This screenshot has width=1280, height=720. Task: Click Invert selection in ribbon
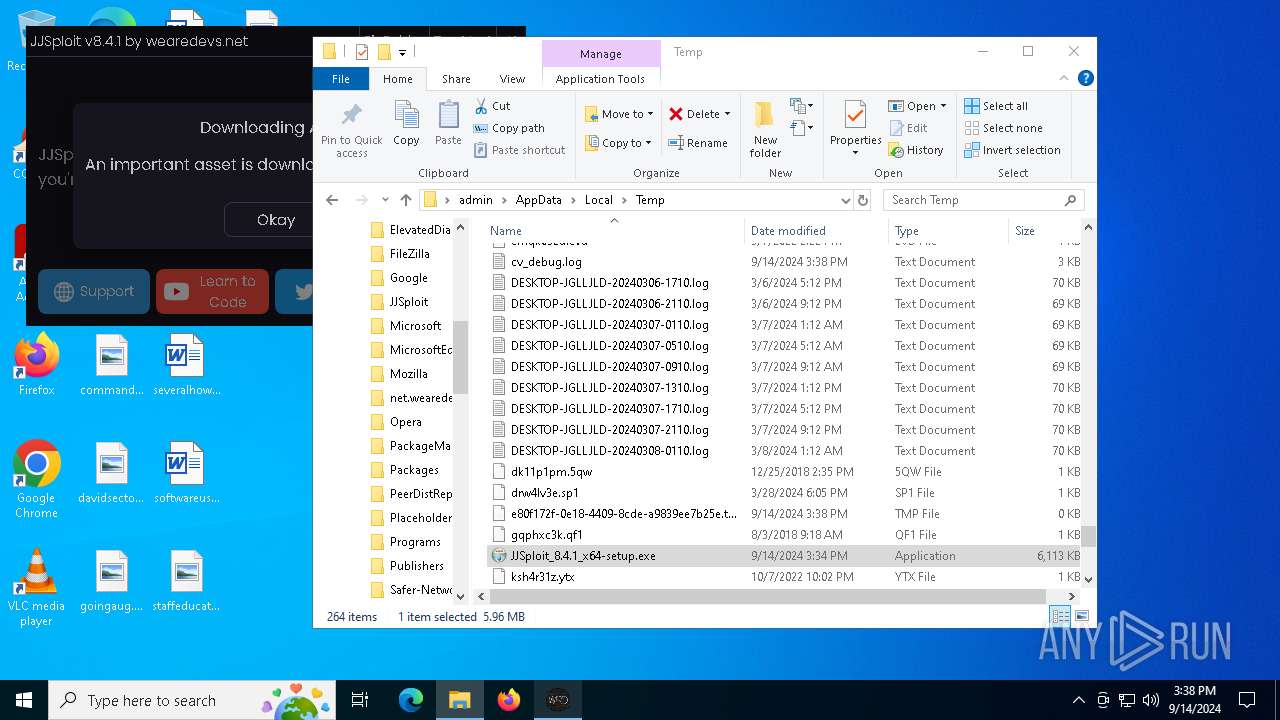pos(1012,150)
